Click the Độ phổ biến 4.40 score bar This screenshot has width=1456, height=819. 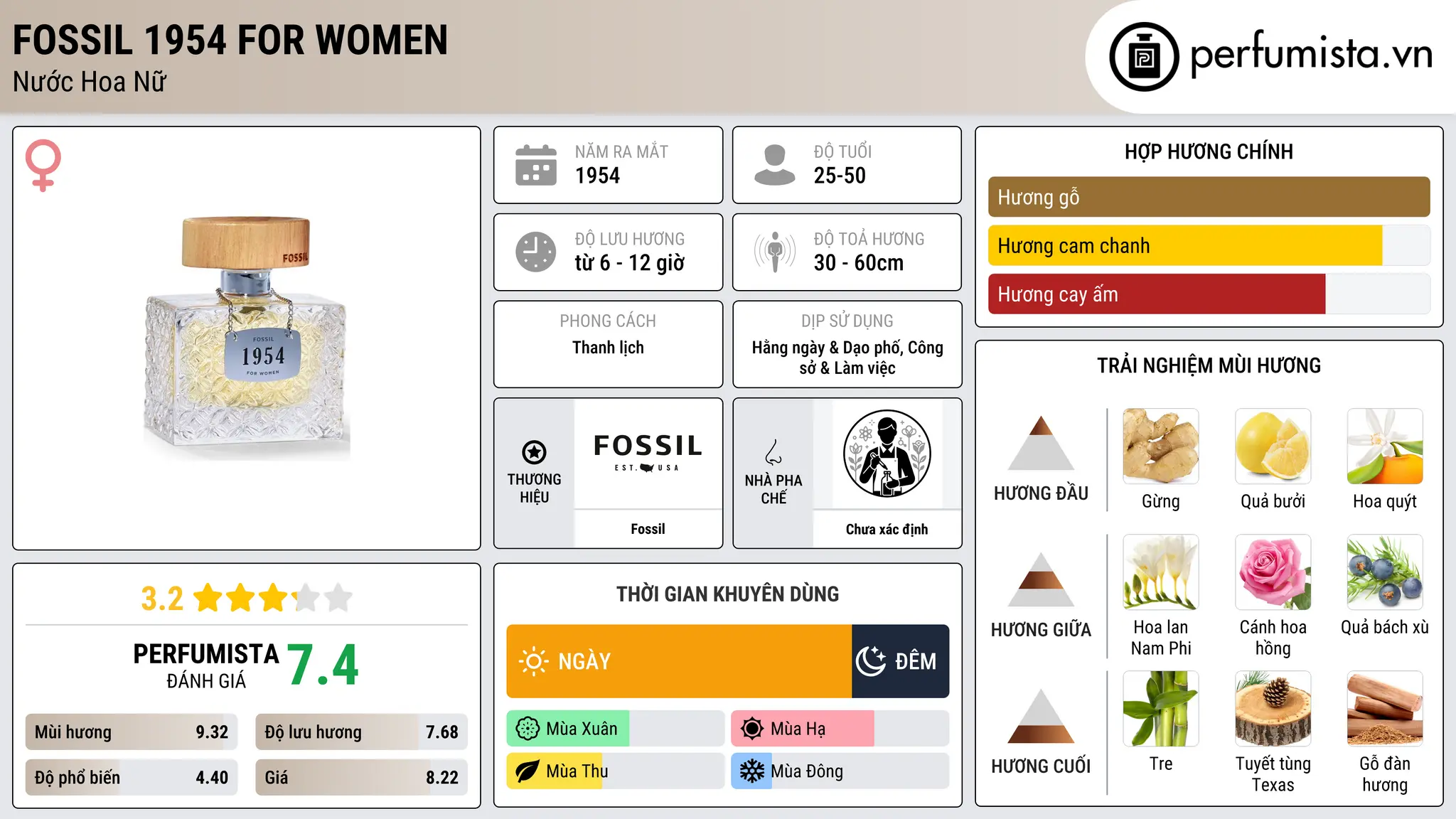132,777
